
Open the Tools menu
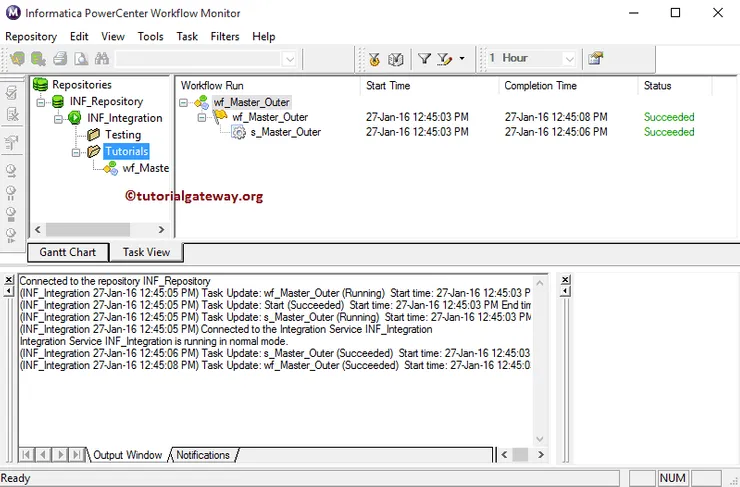tap(151, 36)
